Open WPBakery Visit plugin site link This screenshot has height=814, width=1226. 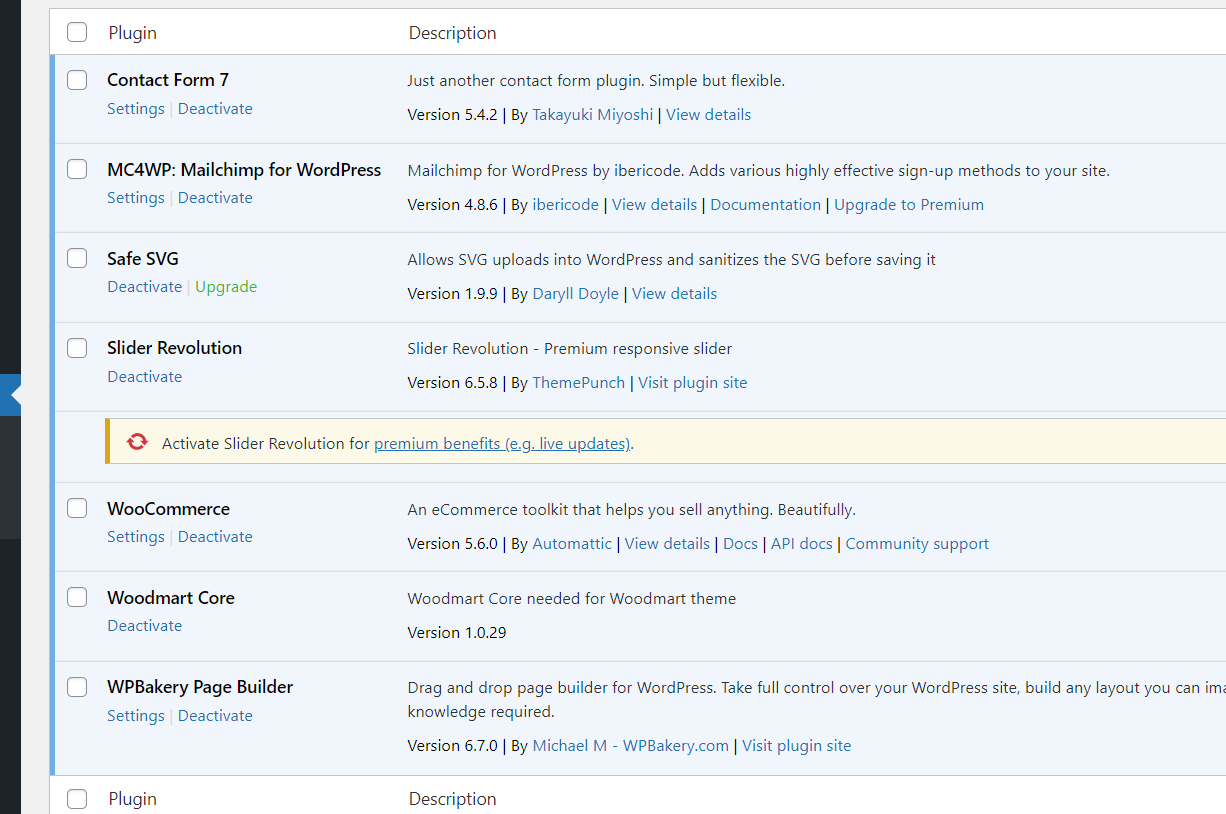click(x=797, y=746)
